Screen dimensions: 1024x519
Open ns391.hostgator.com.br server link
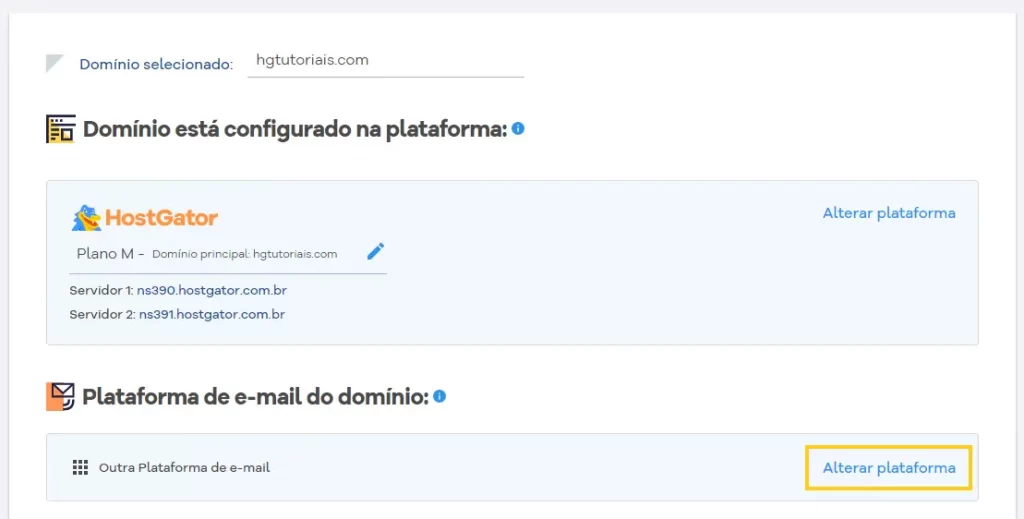pyautogui.click(x=212, y=314)
